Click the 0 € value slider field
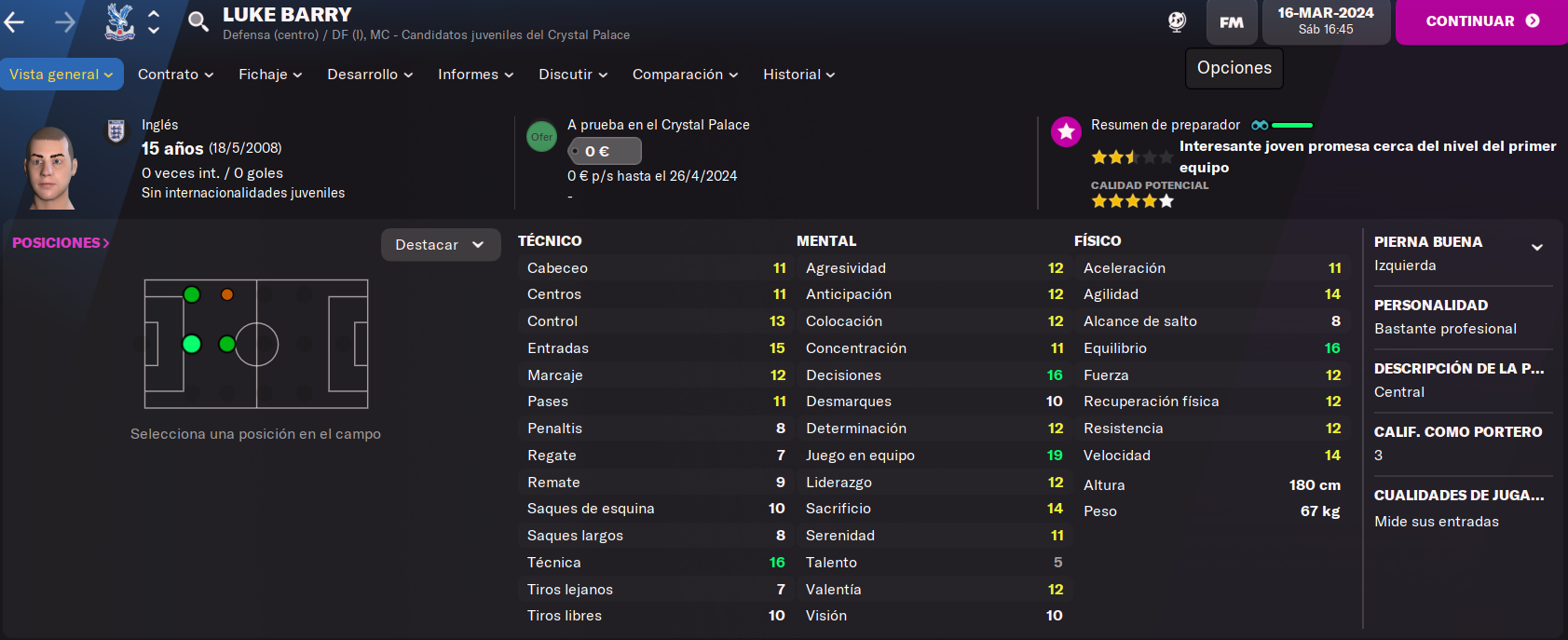Viewport: 1568px width, 640px height. tap(605, 151)
